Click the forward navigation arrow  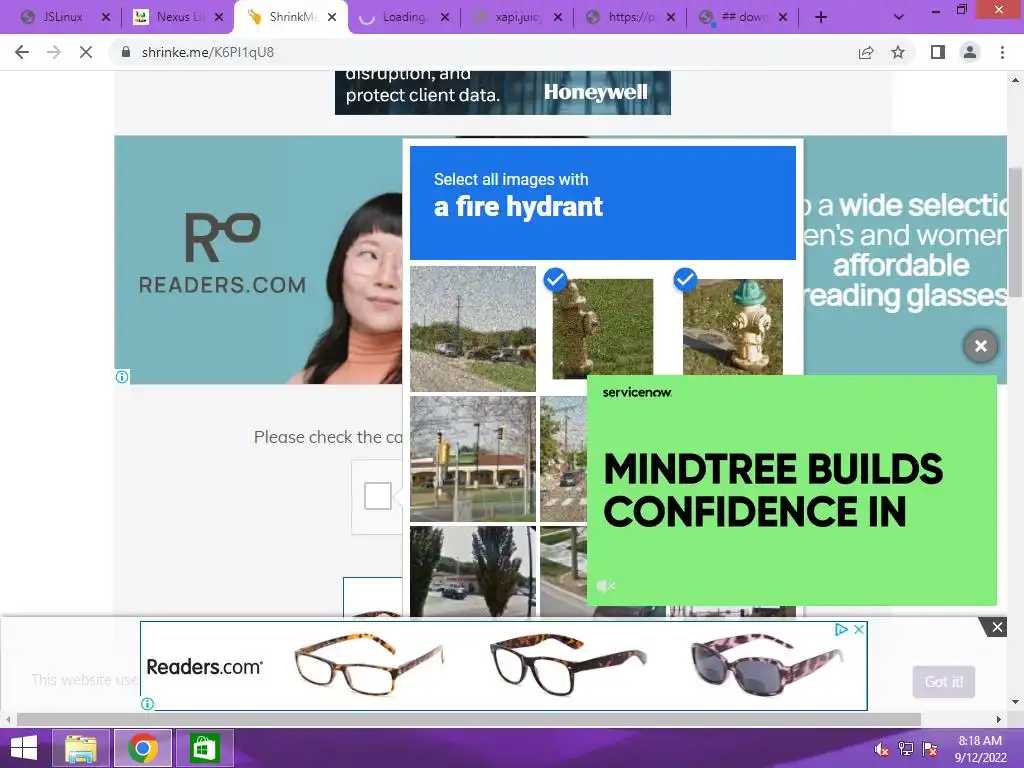tap(54, 52)
